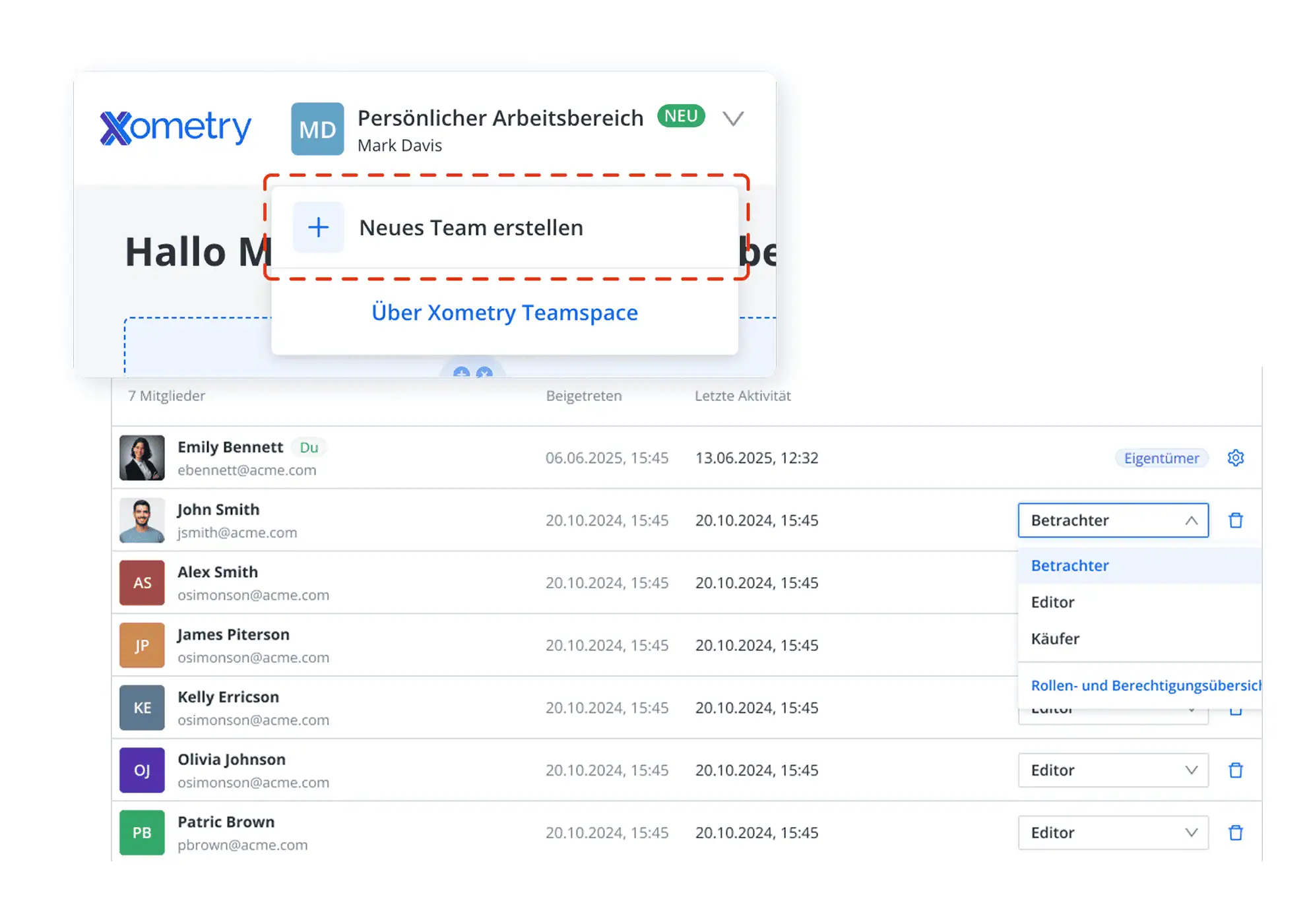Click the PB avatar for Patric Brown
Image resolution: width=1311 pixels, height=924 pixels.
(x=142, y=833)
